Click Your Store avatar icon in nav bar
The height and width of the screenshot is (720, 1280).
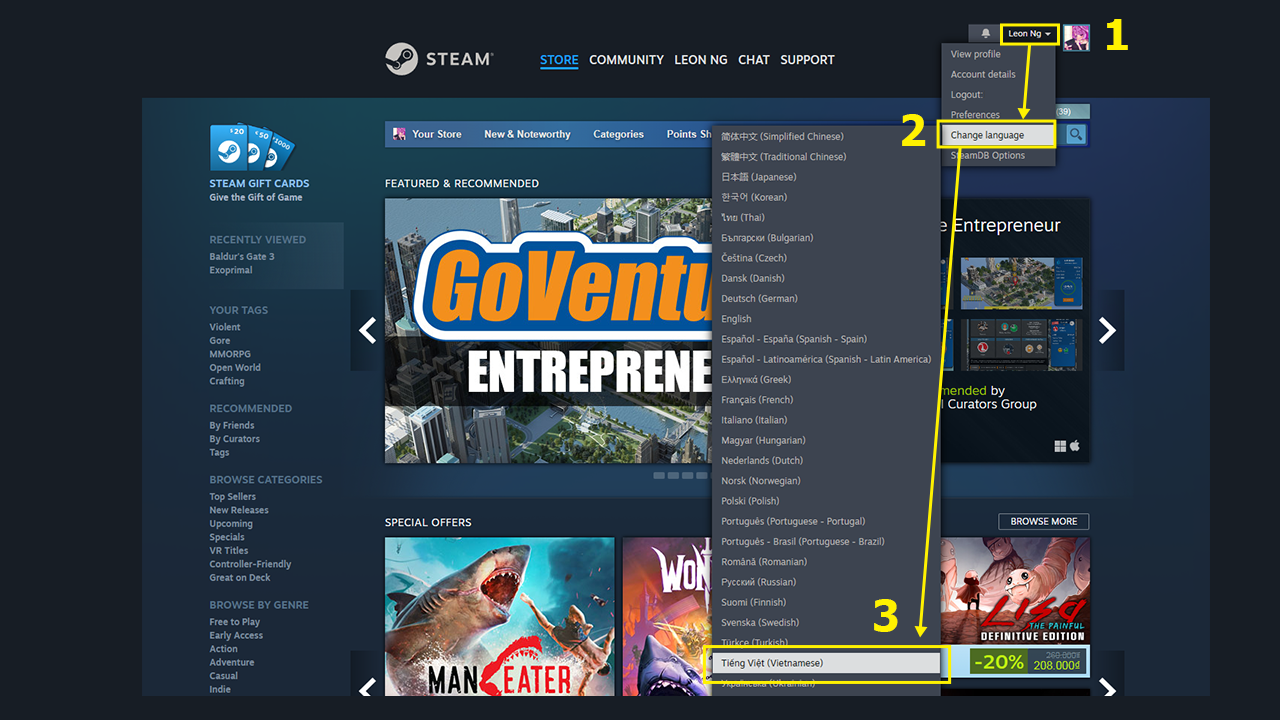[x=399, y=134]
